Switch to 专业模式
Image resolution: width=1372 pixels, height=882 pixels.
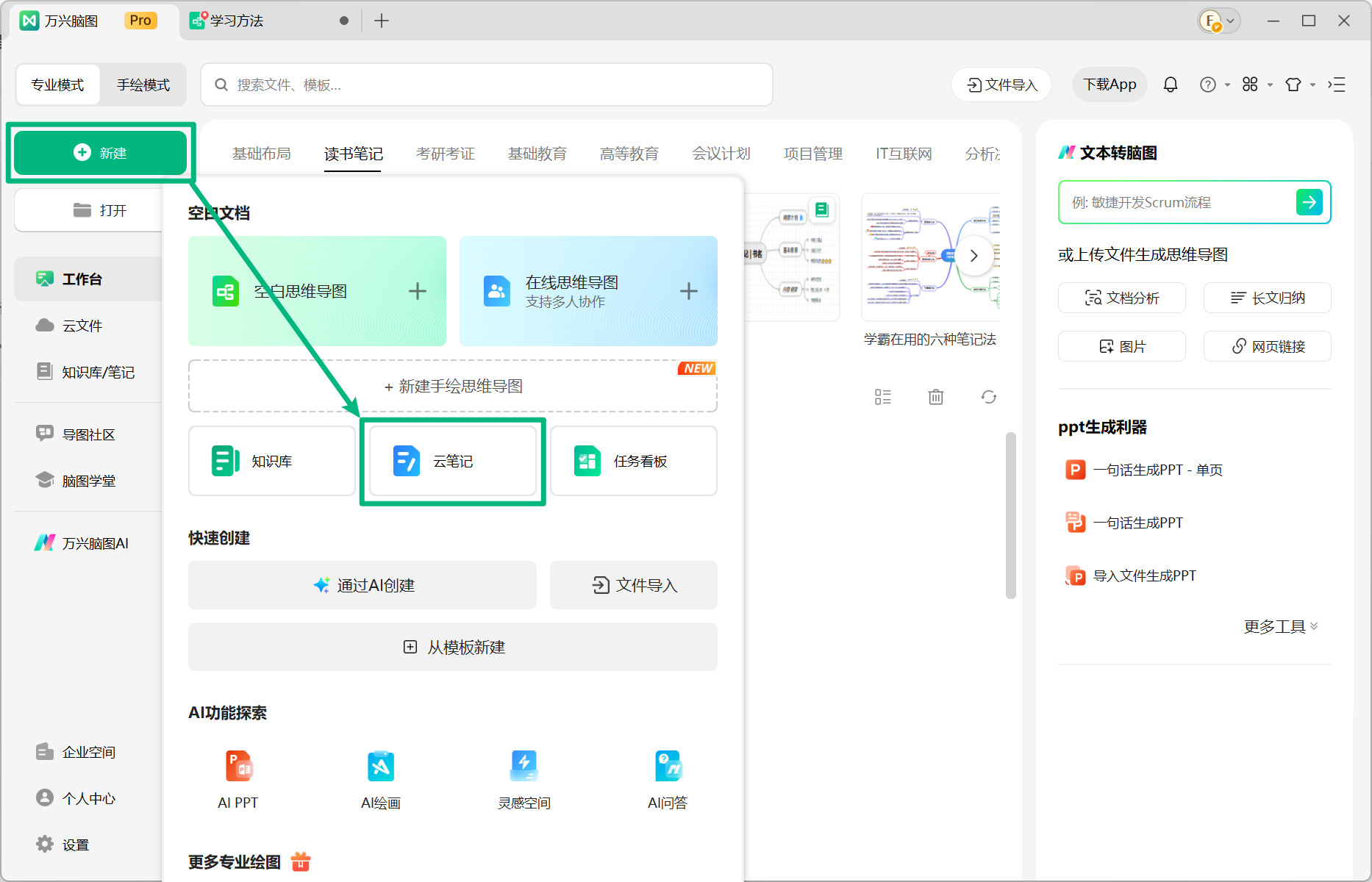[x=57, y=85]
